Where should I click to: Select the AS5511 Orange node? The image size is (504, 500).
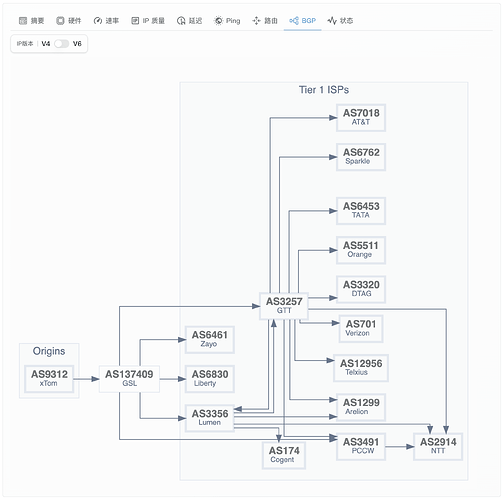click(x=361, y=250)
